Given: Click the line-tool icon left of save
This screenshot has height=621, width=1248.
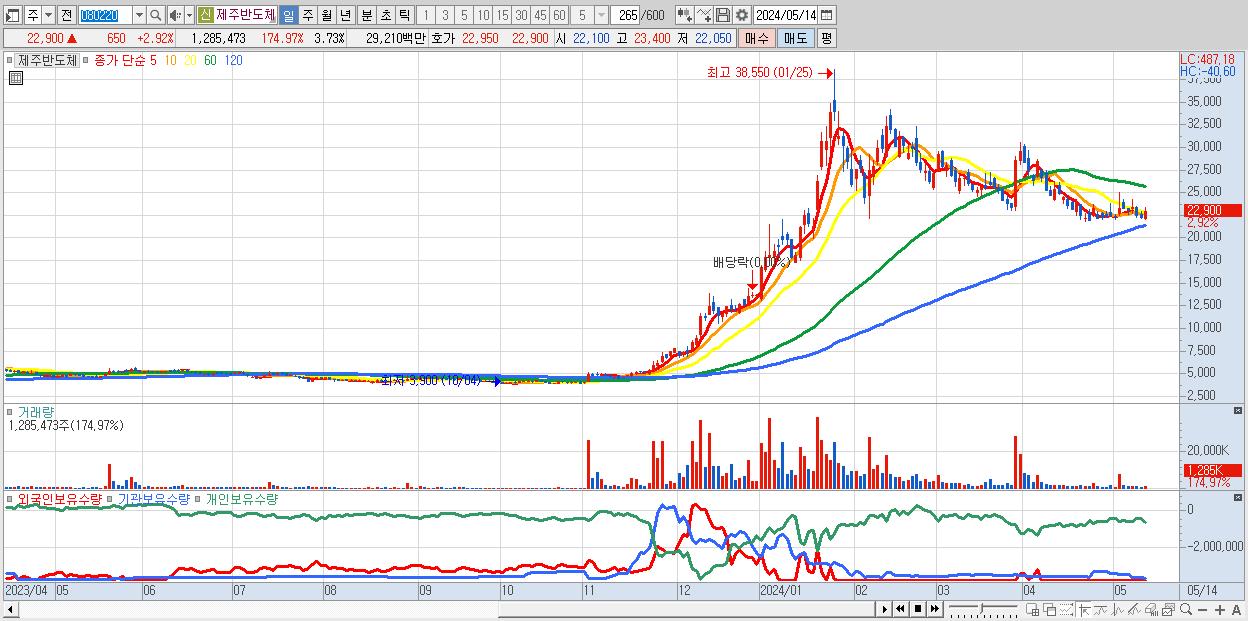Looking at the screenshot, I should (x=704, y=16).
